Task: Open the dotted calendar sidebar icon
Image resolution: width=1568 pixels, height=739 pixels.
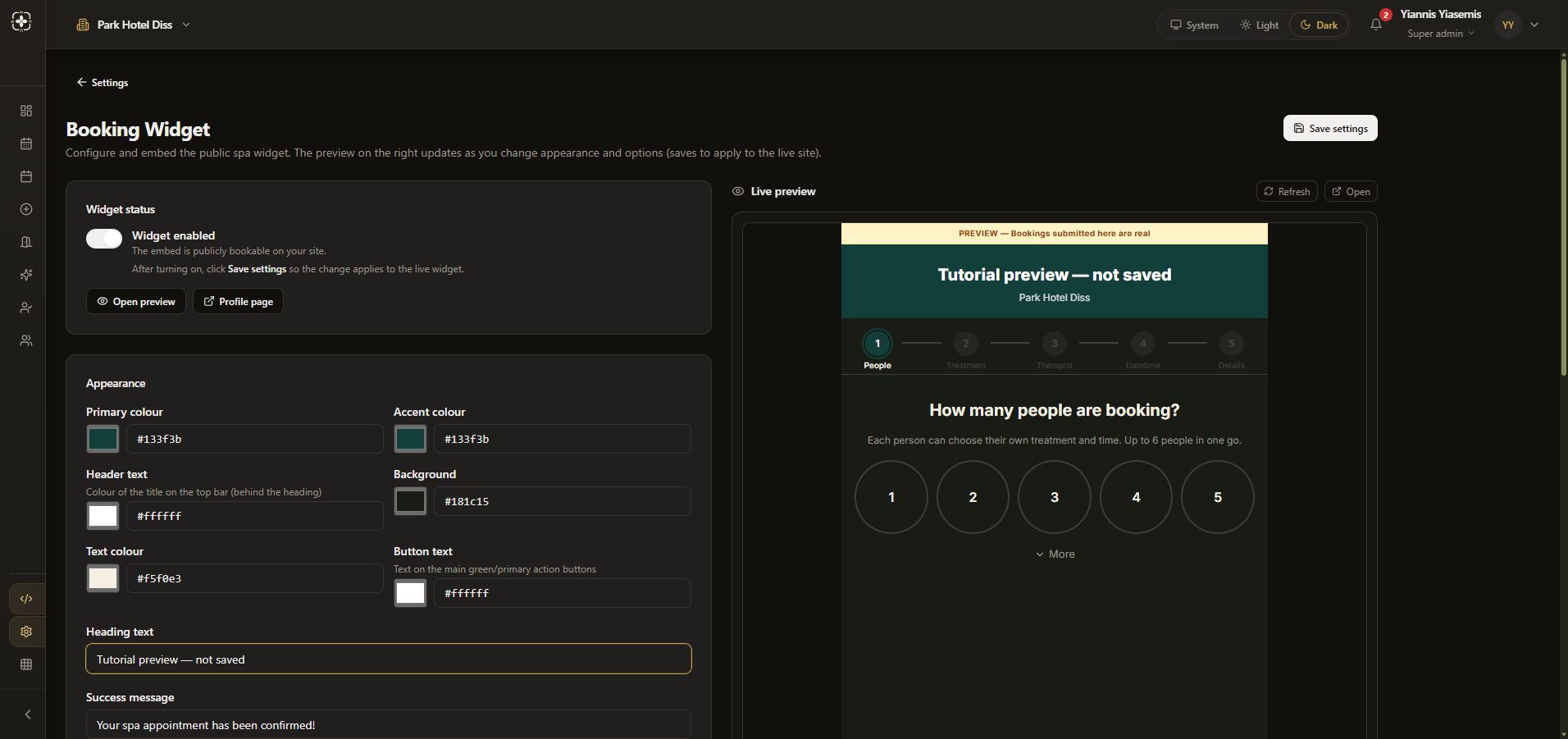Action: coord(26,144)
